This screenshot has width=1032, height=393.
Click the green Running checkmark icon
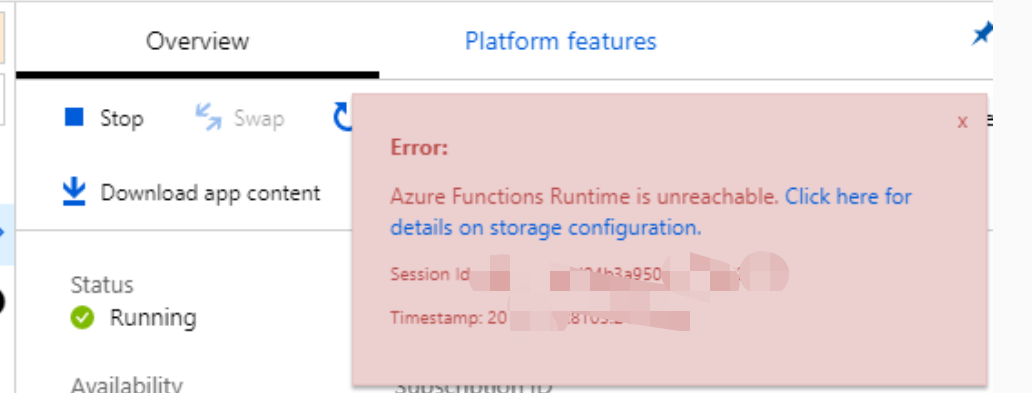click(82, 318)
